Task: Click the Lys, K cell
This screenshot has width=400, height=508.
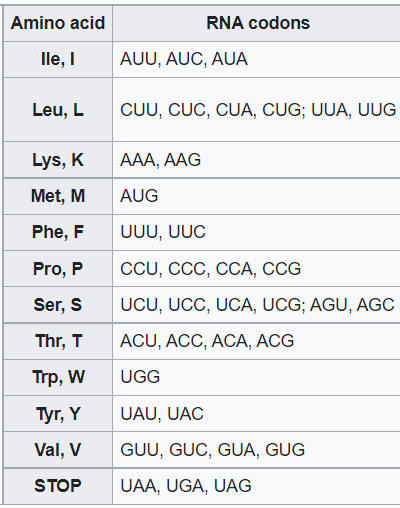Action: [x=58, y=160]
